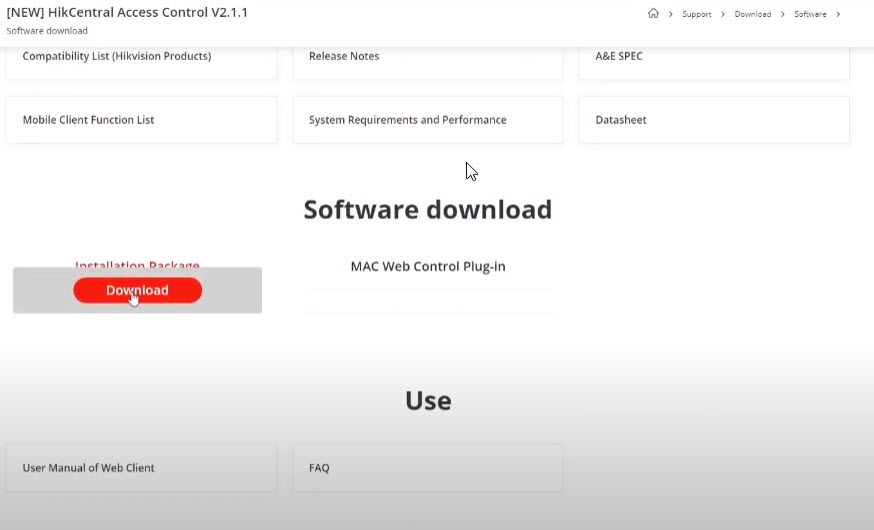The width and height of the screenshot is (874, 530).
Task: Select the MAC Web Control Plug-in option
Action: click(428, 266)
